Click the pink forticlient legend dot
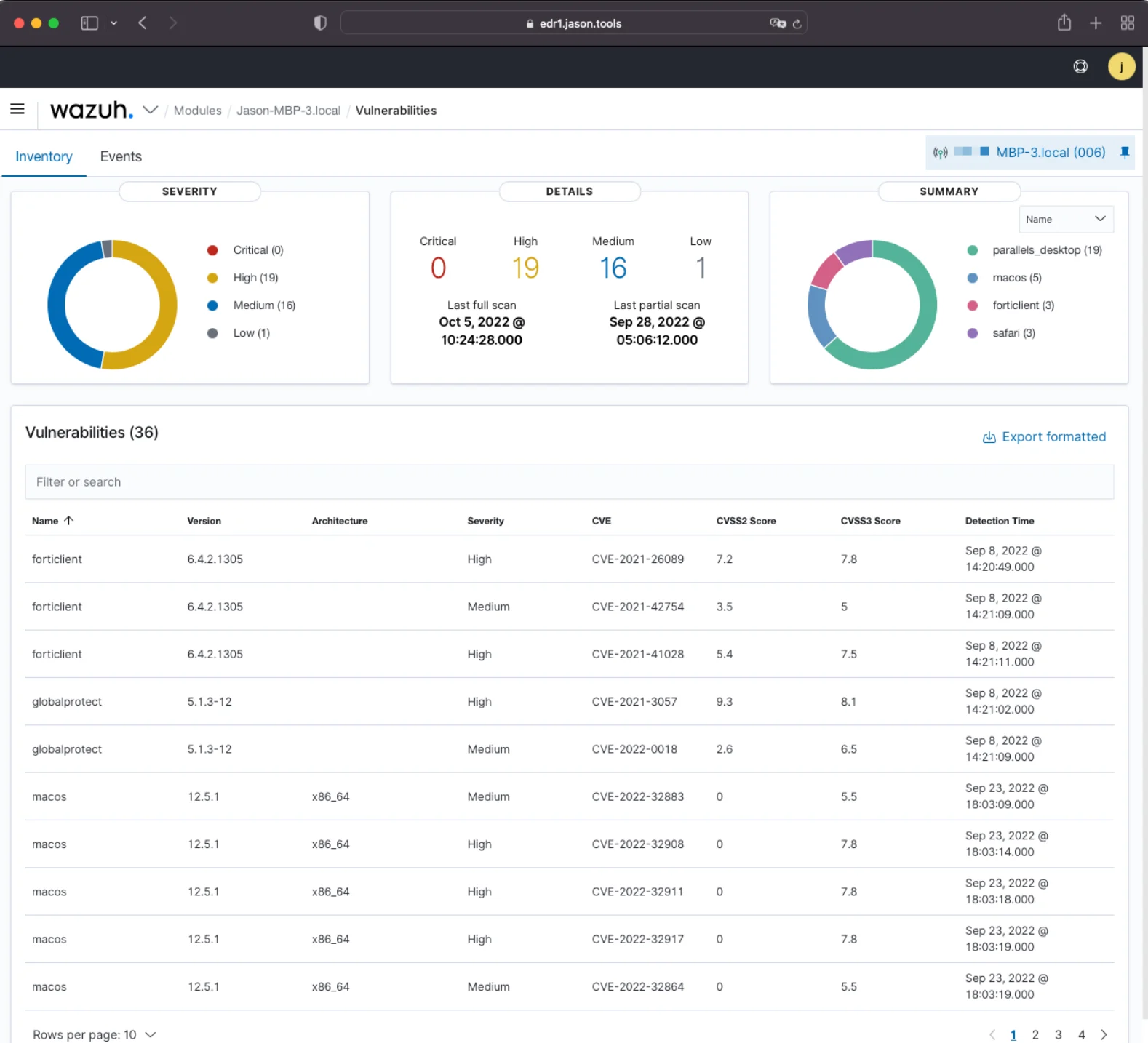This screenshot has width=1148, height=1043. coord(973,305)
